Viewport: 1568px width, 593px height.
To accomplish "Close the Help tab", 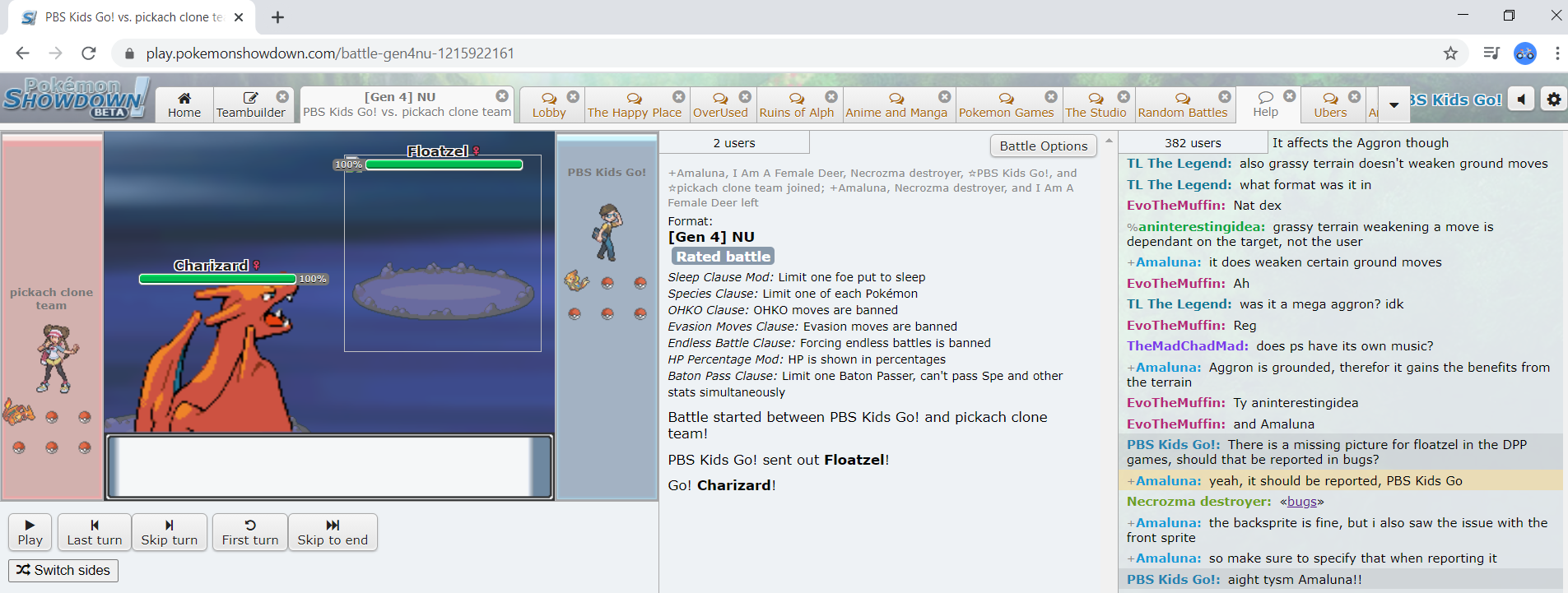I will (1290, 96).
